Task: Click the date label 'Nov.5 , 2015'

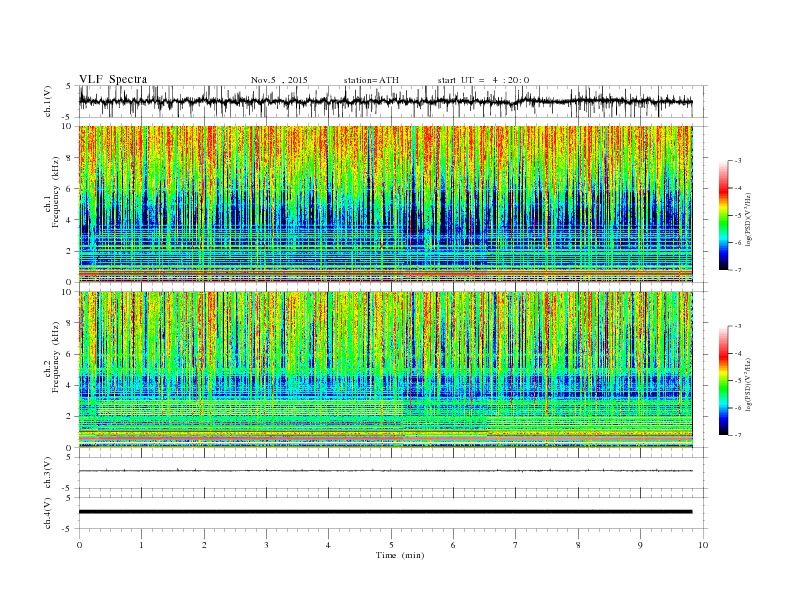Action: pyautogui.click(x=279, y=80)
